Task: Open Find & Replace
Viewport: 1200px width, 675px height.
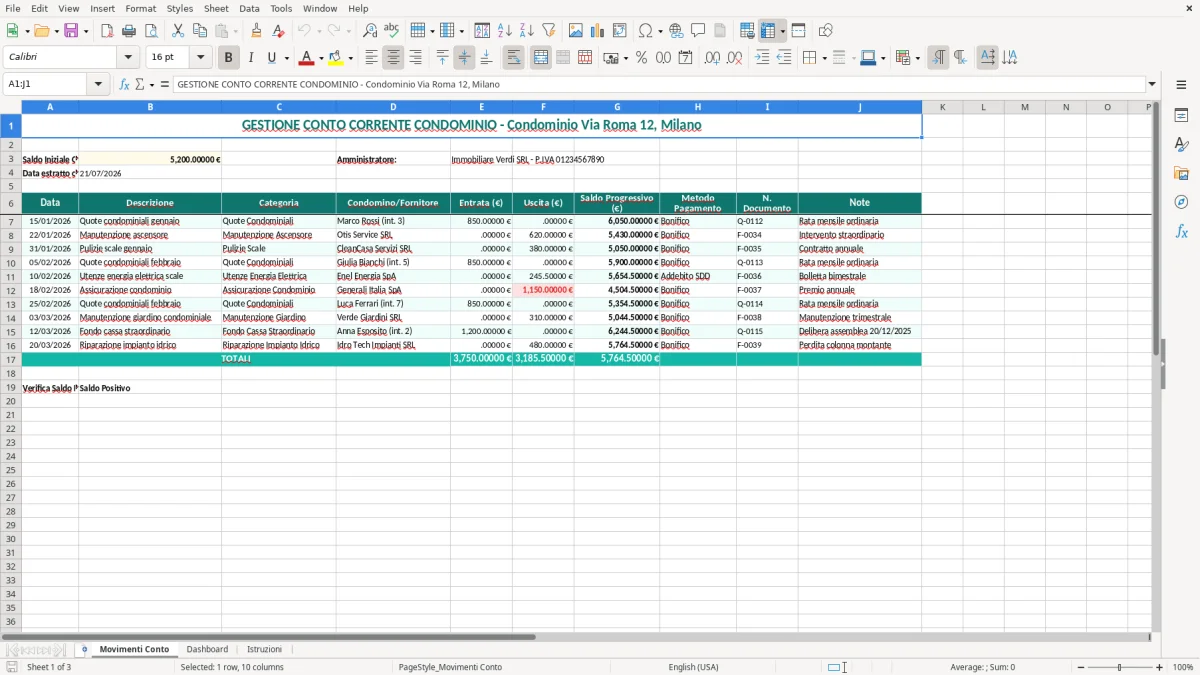Action: (x=370, y=31)
